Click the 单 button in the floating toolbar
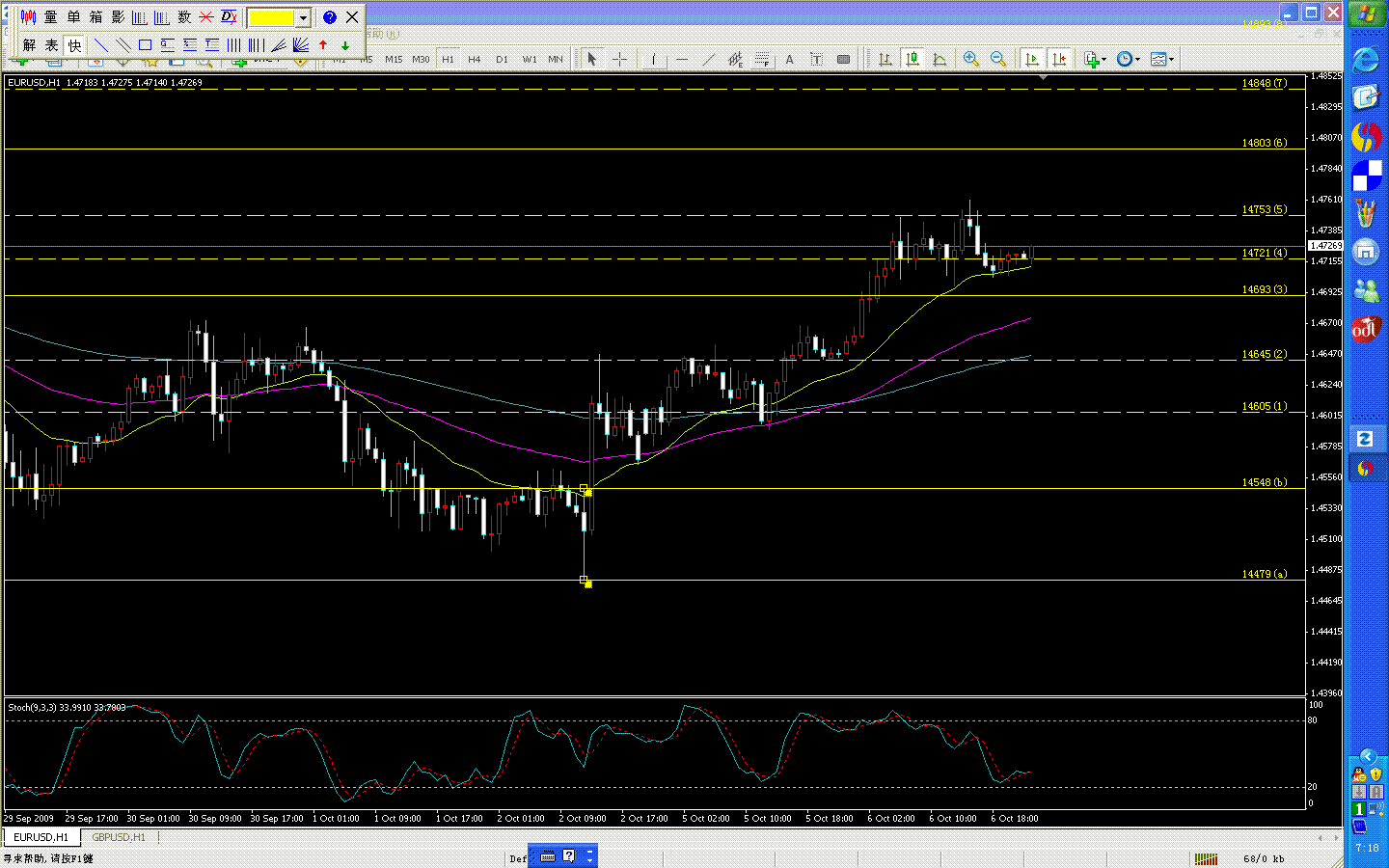 tap(73, 17)
